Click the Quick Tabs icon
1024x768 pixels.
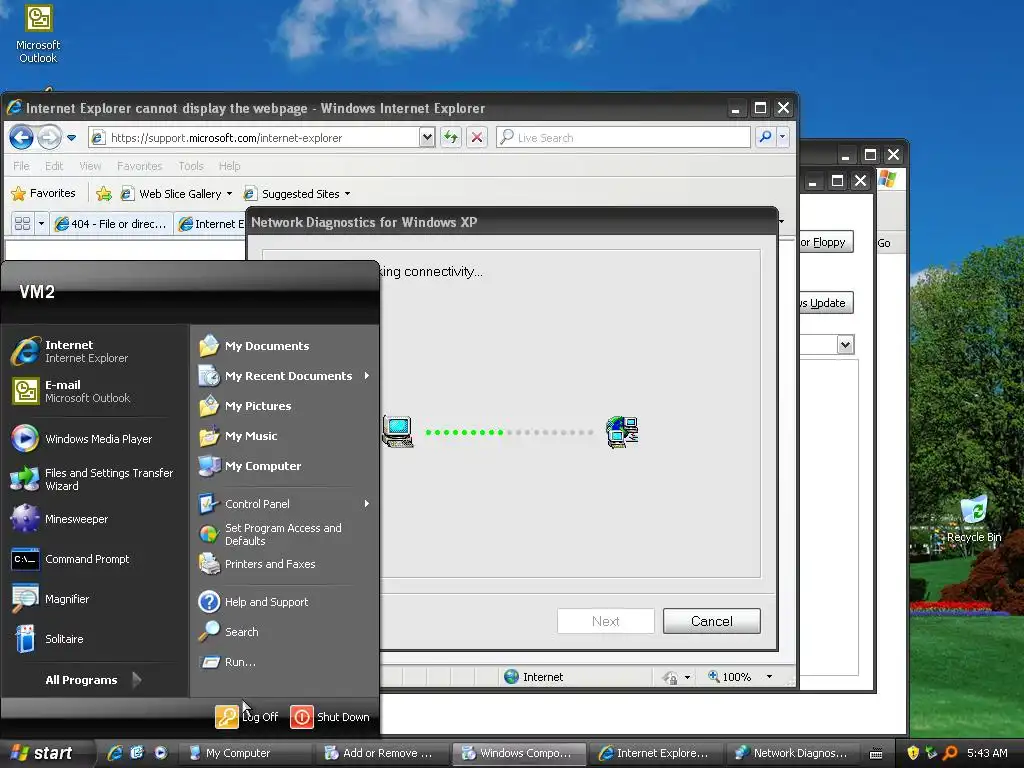(x=22, y=223)
